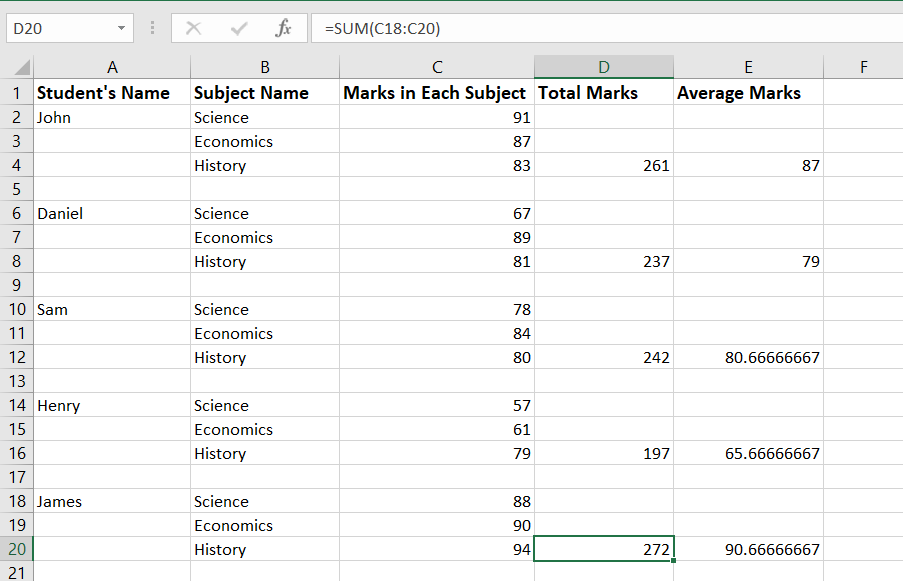Select cell containing student name Daniel
903x581 pixels.
pos(112,213)
